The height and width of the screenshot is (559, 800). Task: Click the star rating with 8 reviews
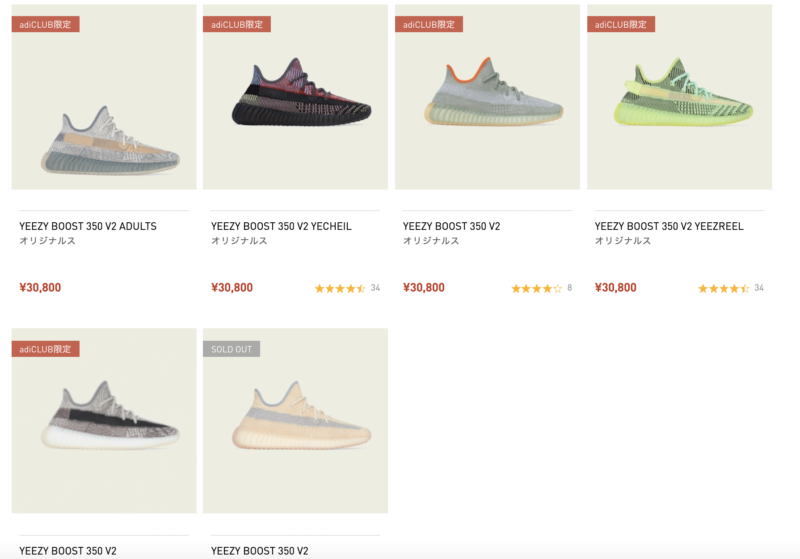click(x=541, y=288)
